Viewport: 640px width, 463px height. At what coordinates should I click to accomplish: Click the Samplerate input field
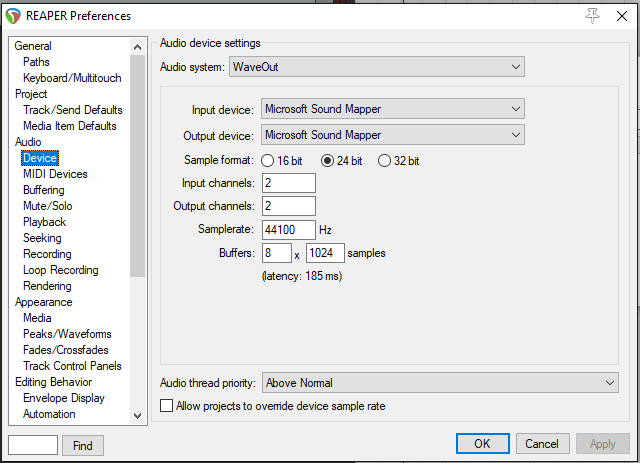[x=288, y=230]
